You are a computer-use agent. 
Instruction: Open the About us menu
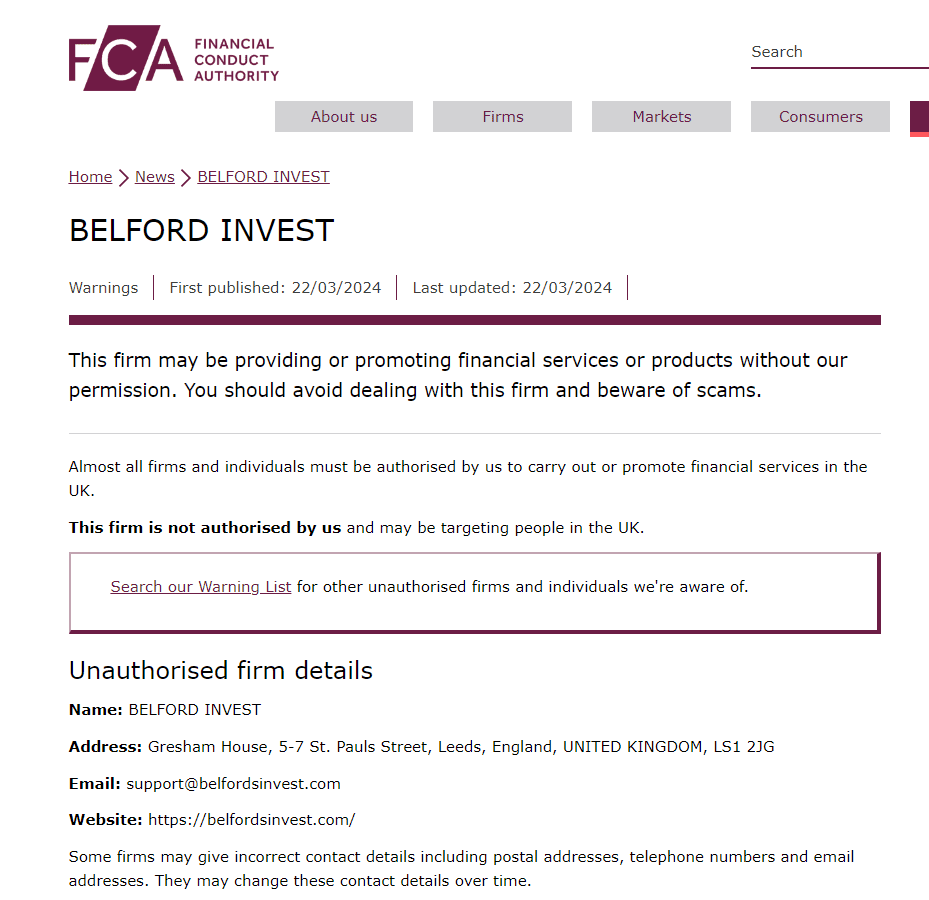(344, 117)
